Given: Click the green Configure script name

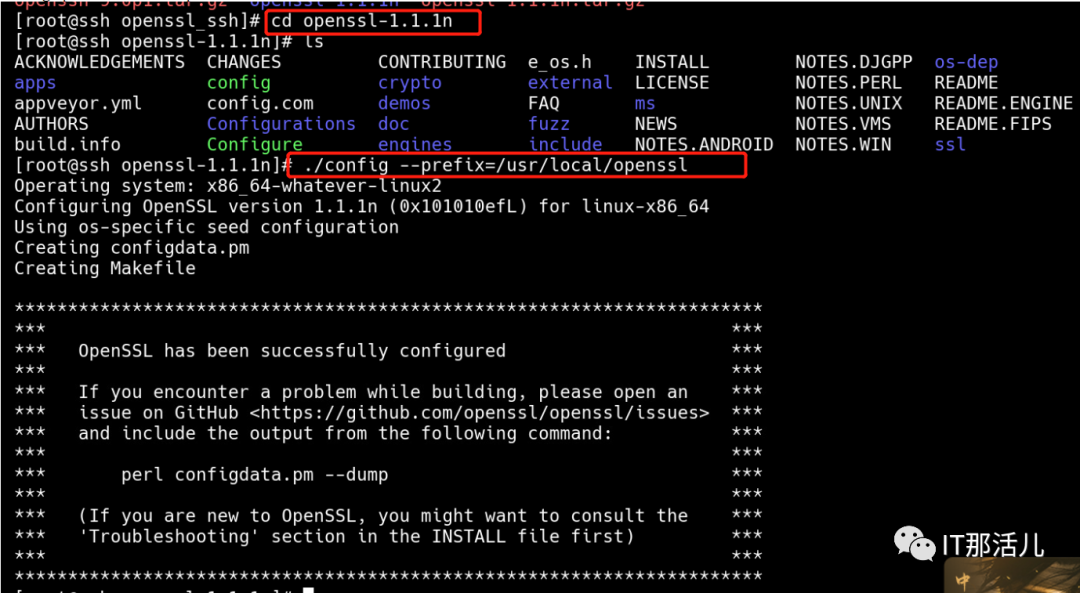Looking at the screenshot, I should coord(255,145).
